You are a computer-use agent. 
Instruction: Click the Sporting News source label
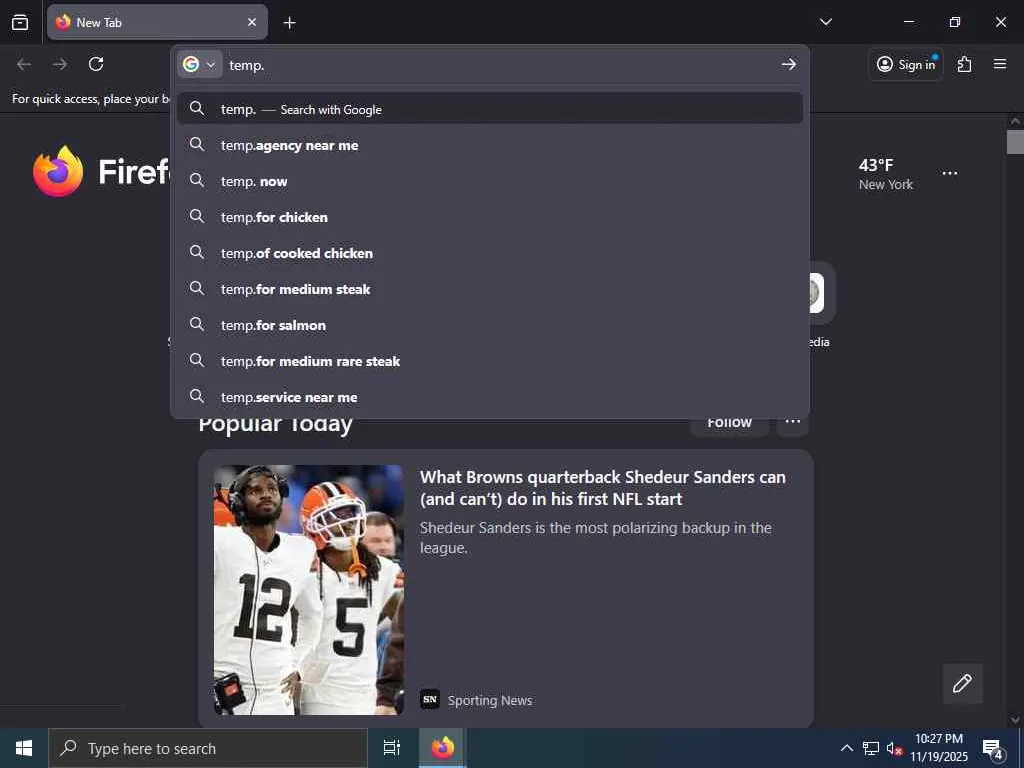point(490,700)
